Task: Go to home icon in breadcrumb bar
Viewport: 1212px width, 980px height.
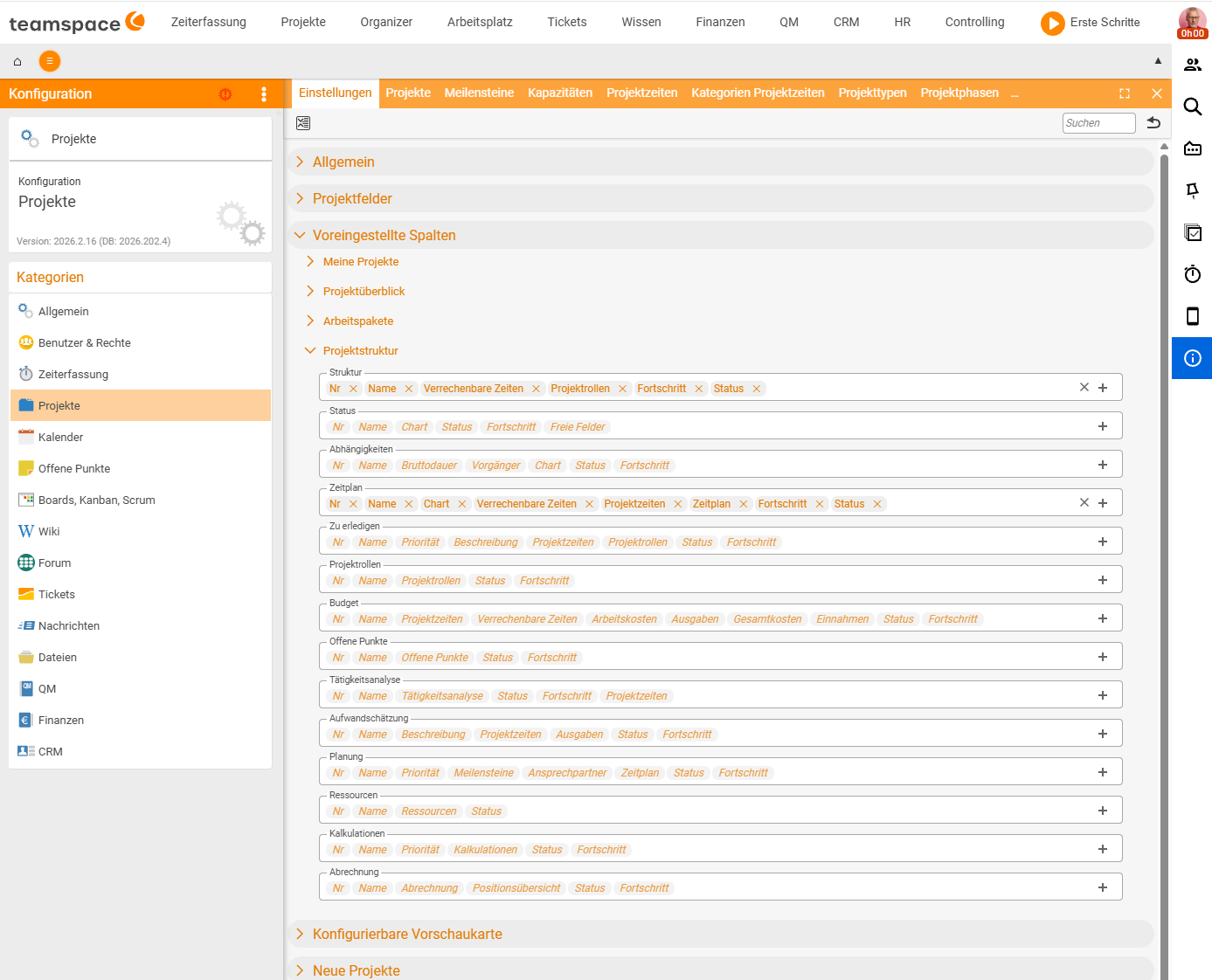Action: point(17,61)
